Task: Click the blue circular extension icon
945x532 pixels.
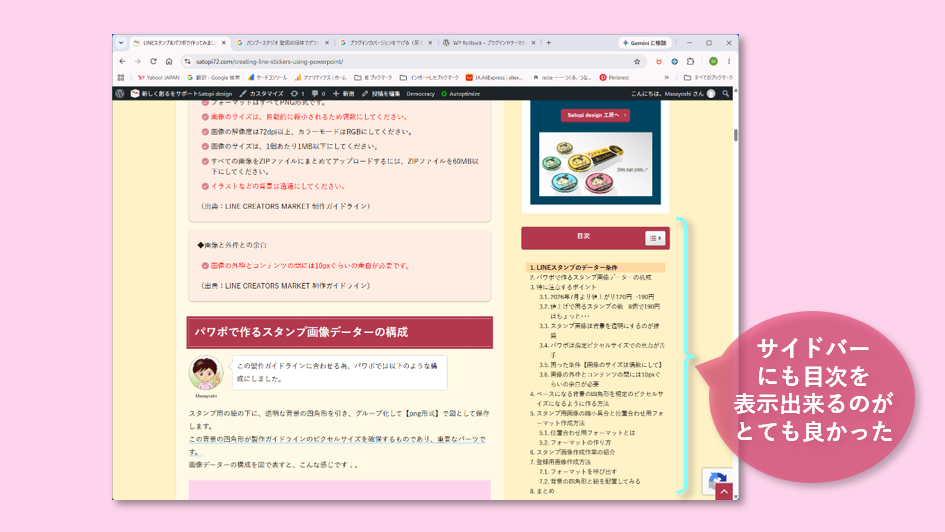Action: 674,61
